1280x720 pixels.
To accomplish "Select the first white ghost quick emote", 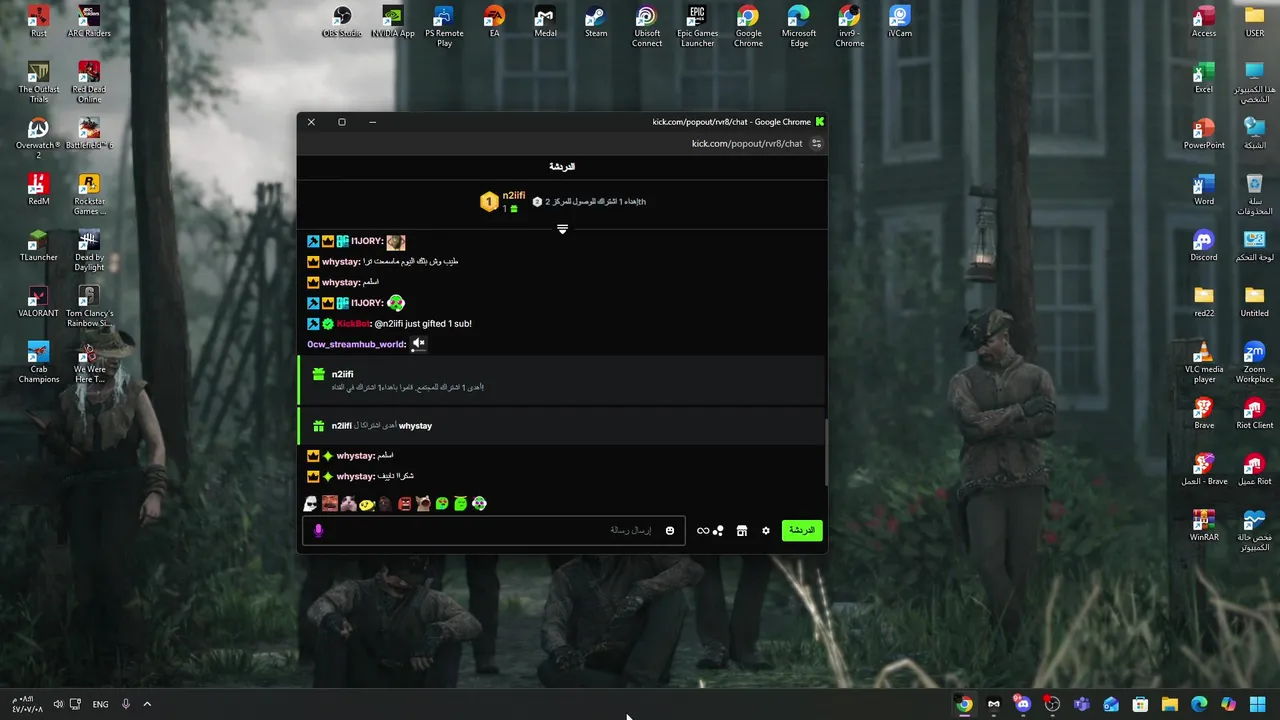I will [311, 504].
